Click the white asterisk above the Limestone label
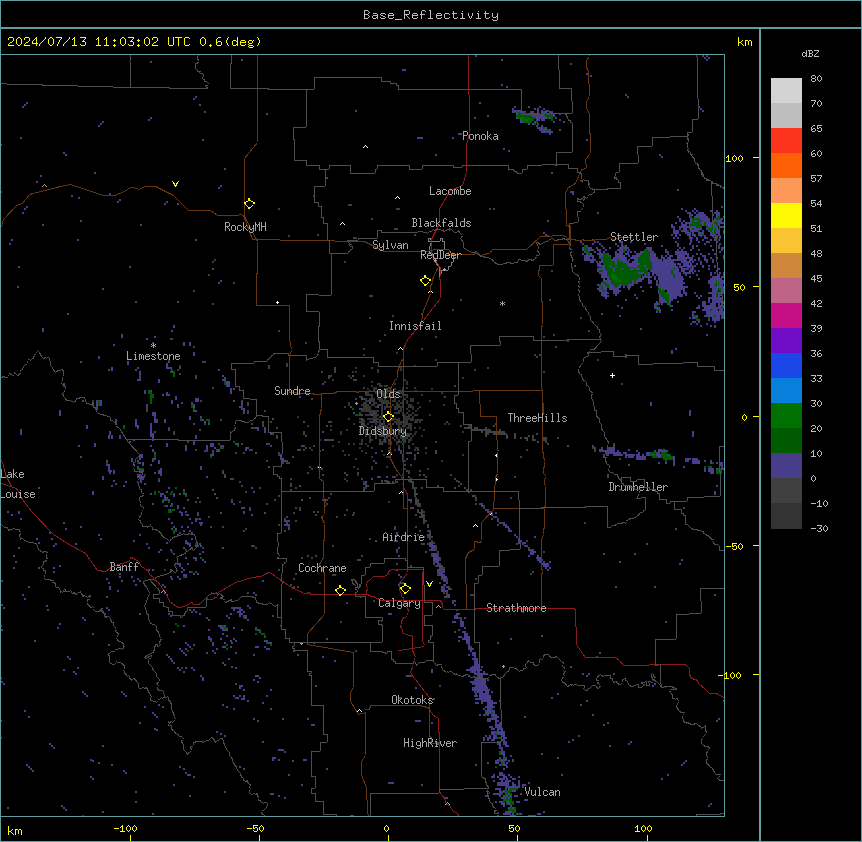Image resolution: width=862 pixels, height=842 pixels. pos(153,345)
